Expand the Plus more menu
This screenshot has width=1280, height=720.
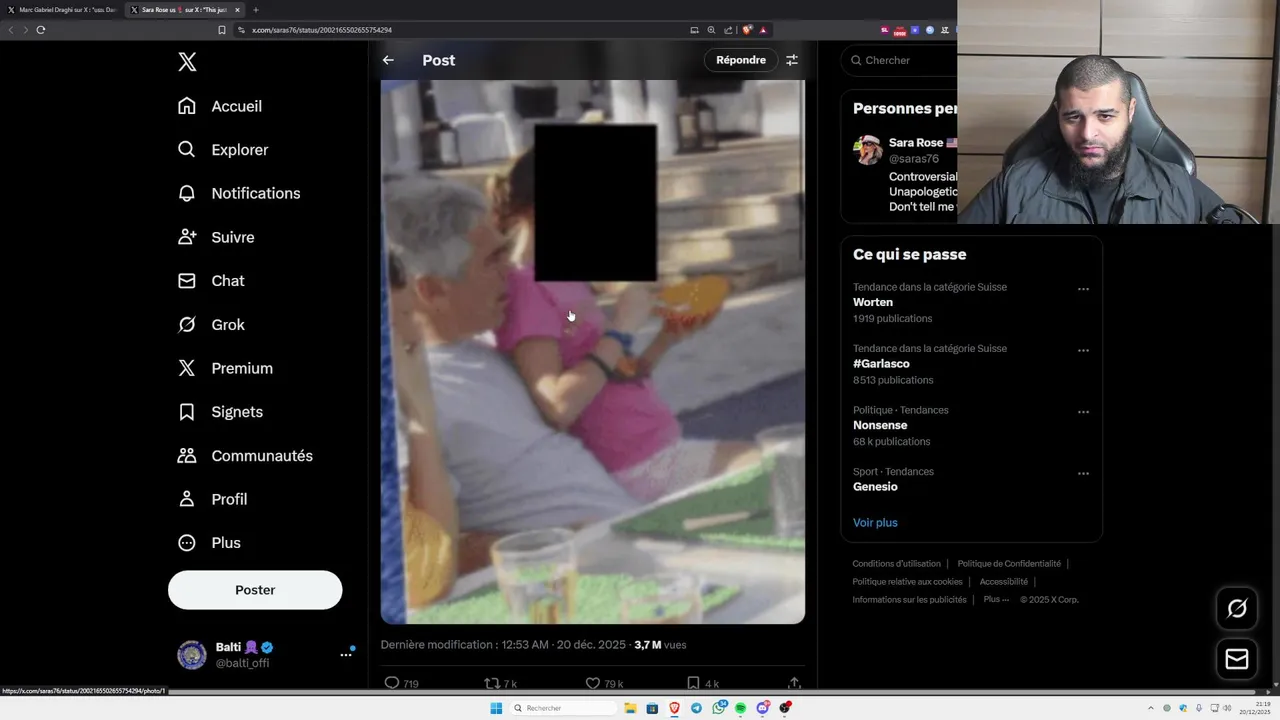pos(209,543)
